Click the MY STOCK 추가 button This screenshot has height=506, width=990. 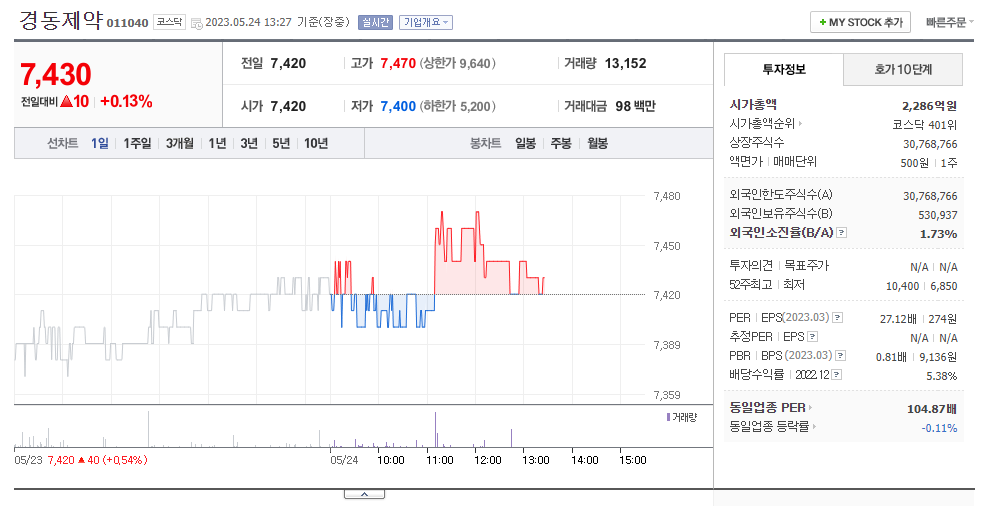pyautogui.click(x=861, y=22)
